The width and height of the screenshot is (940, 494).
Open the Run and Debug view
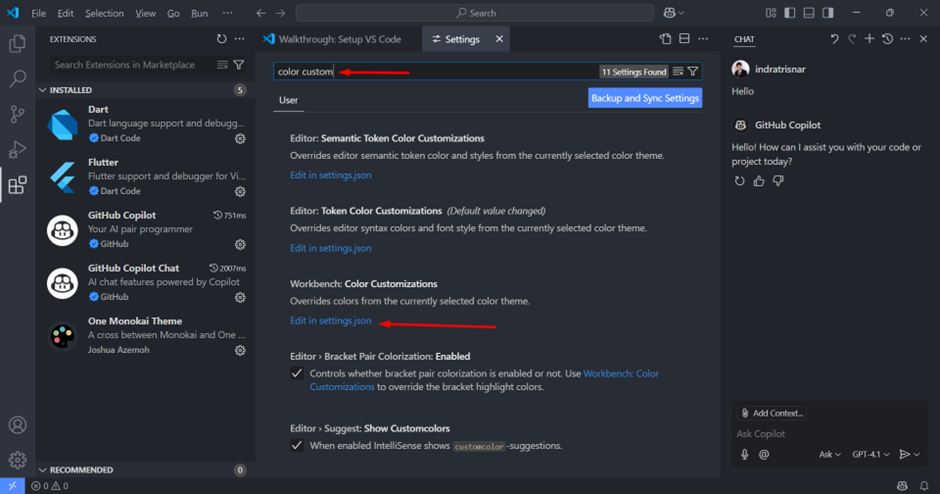(x=17, y=149)
